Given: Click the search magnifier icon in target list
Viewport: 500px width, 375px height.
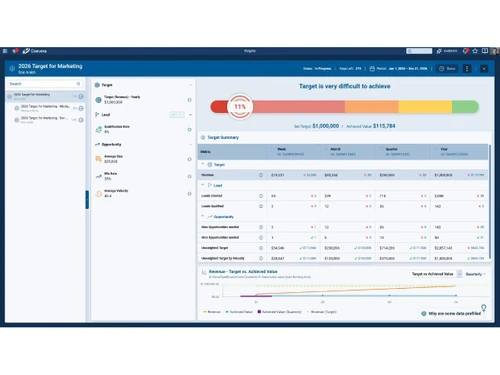Looking at the screenshot, I should tap(78, 84).
